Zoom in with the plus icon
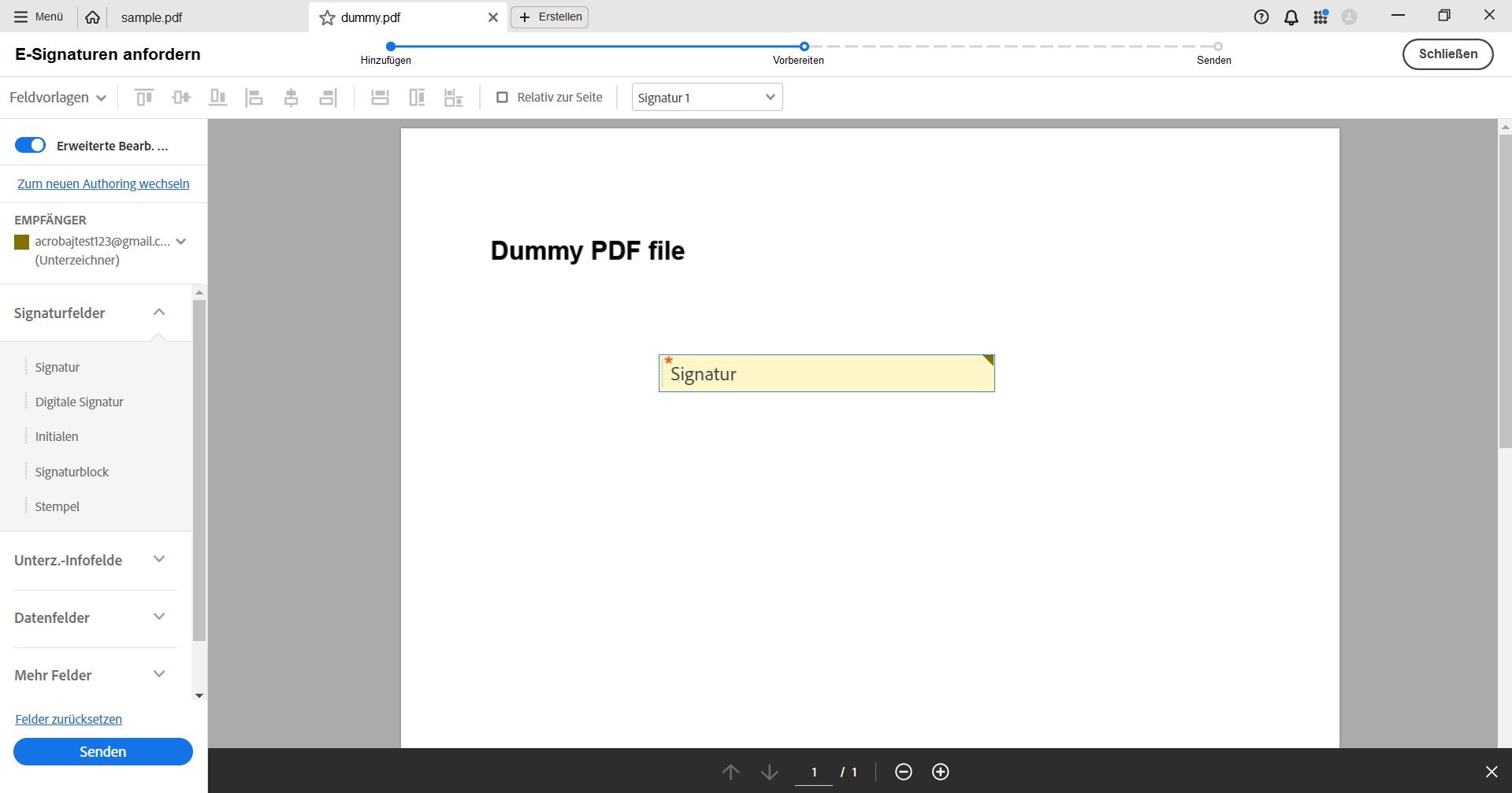 [x=941, y=772]
